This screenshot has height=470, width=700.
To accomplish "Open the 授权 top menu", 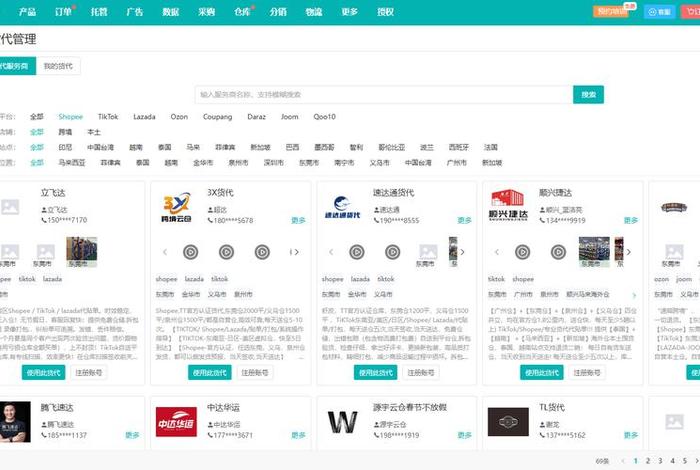I will coord(385,12).
